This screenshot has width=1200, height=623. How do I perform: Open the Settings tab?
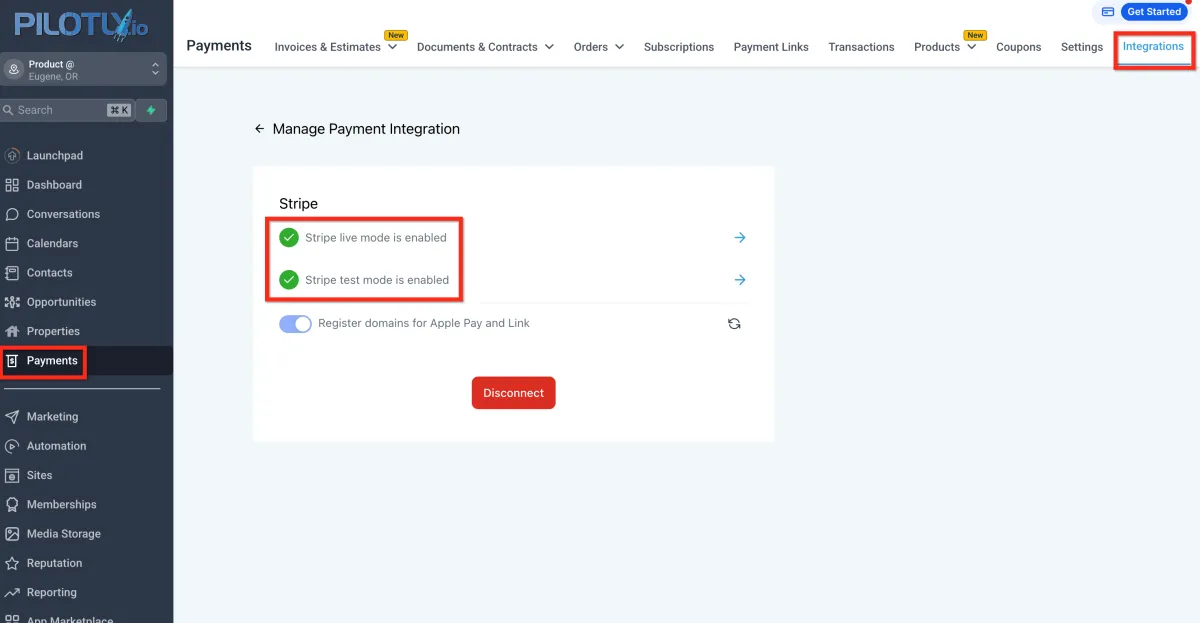1081,47
